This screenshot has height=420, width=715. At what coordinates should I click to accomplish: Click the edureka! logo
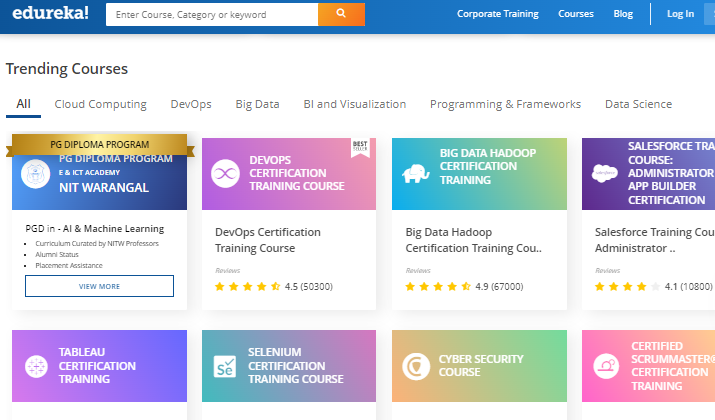pyautogui.click(x=50, y=14)
